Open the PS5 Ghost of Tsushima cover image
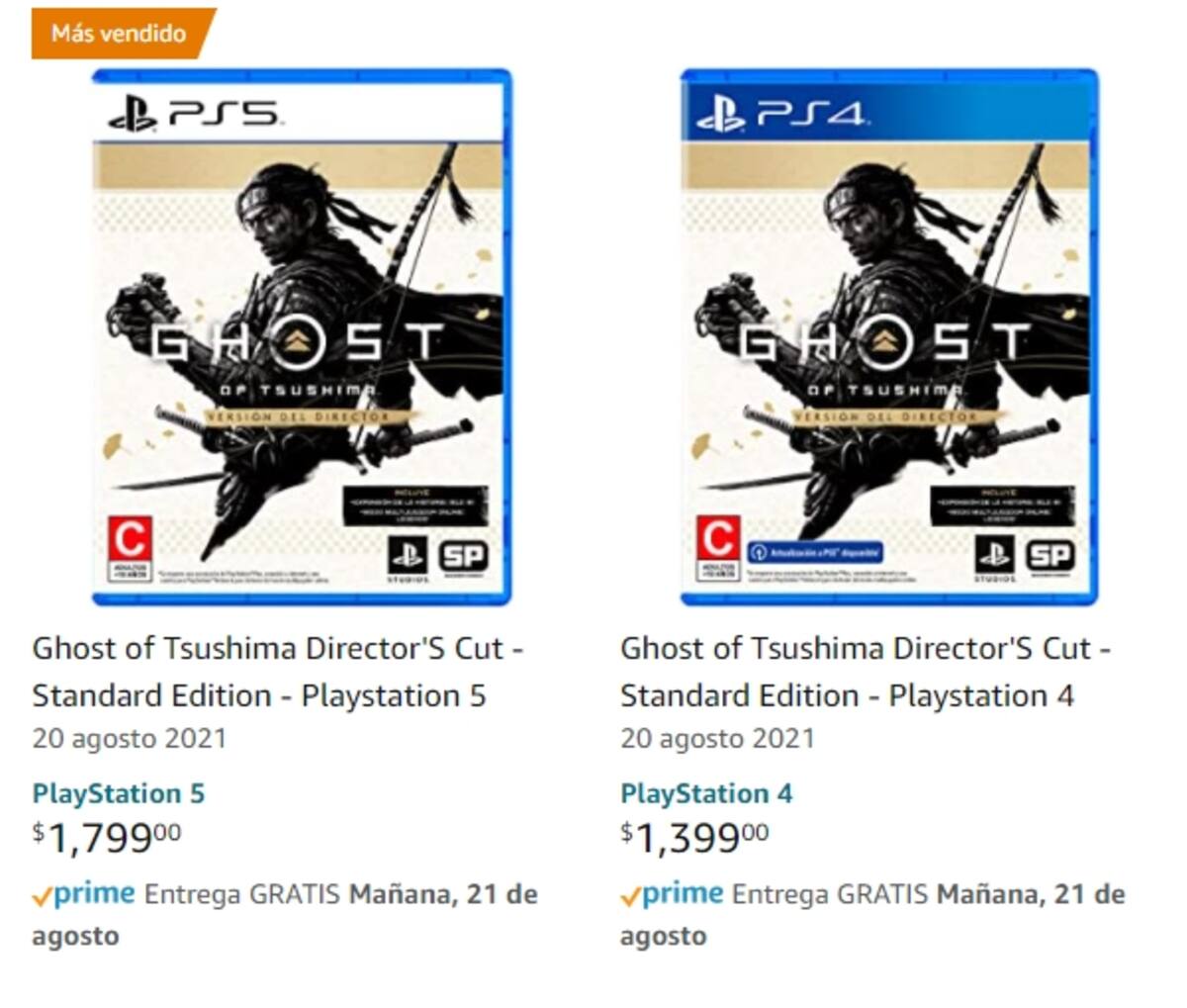 [302, 336]
